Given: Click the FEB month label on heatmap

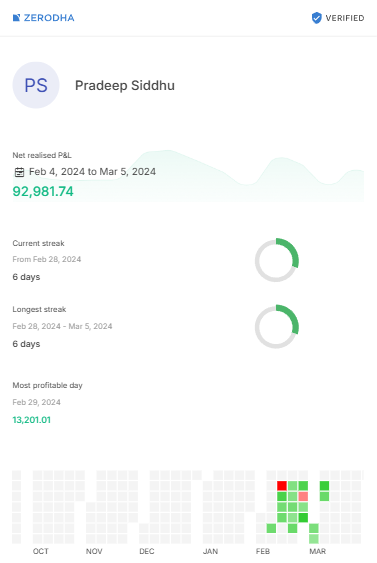Looking at the screenshot, I should [x=263, y=551].
